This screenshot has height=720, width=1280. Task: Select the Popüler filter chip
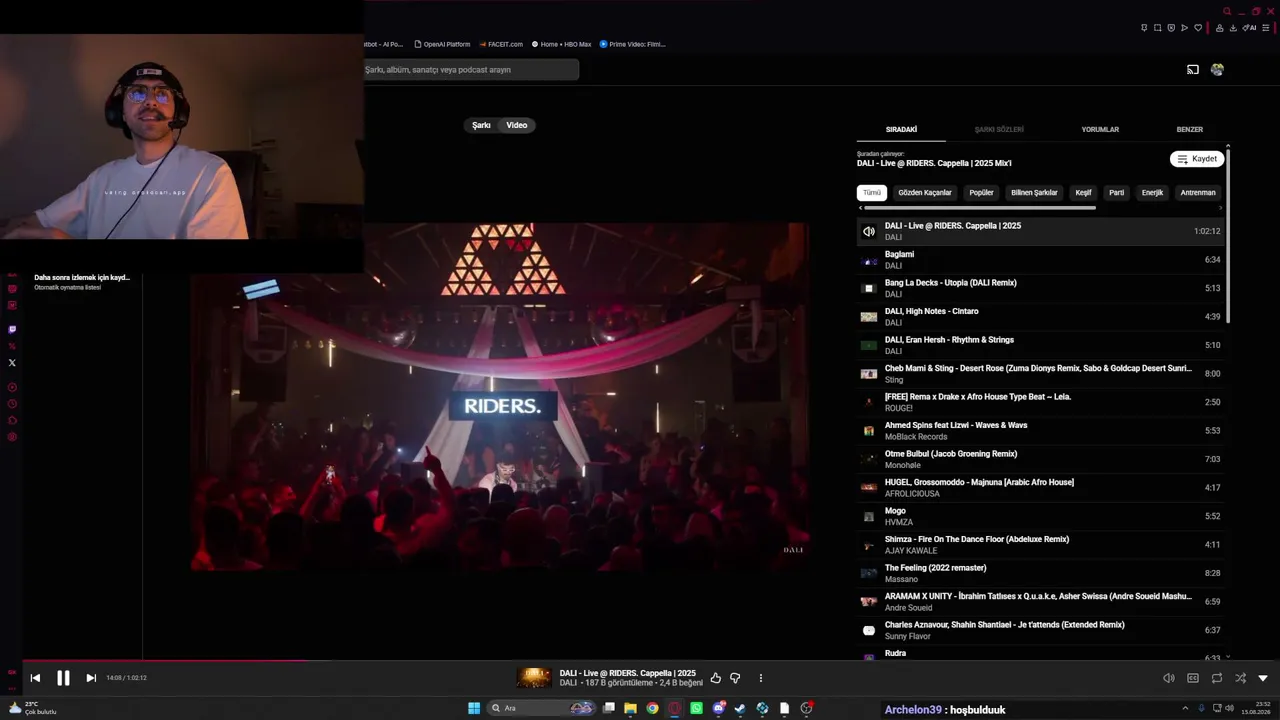pyautogui.click(x=982, y=193)
